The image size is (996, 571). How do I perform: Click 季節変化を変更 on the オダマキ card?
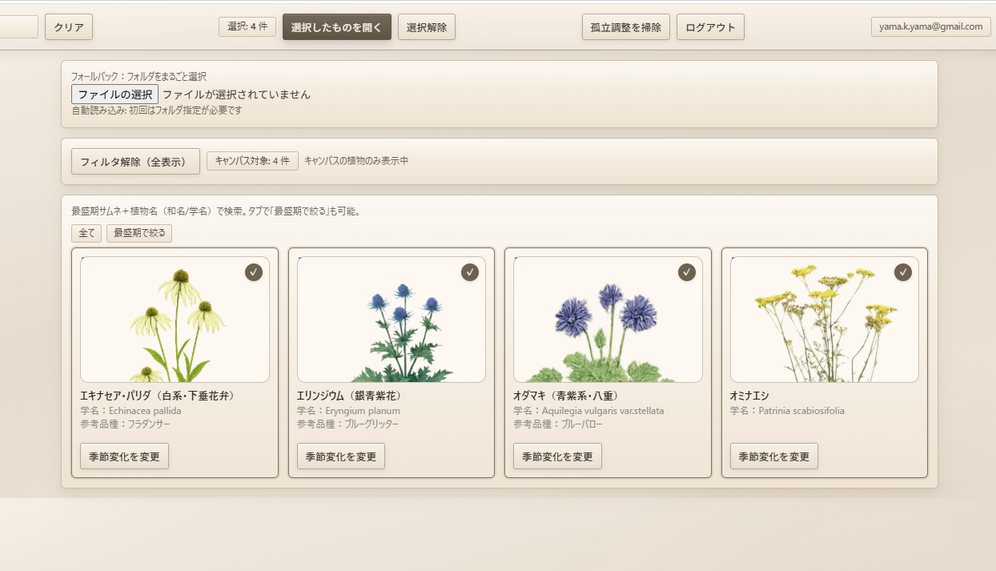point(558,456)
